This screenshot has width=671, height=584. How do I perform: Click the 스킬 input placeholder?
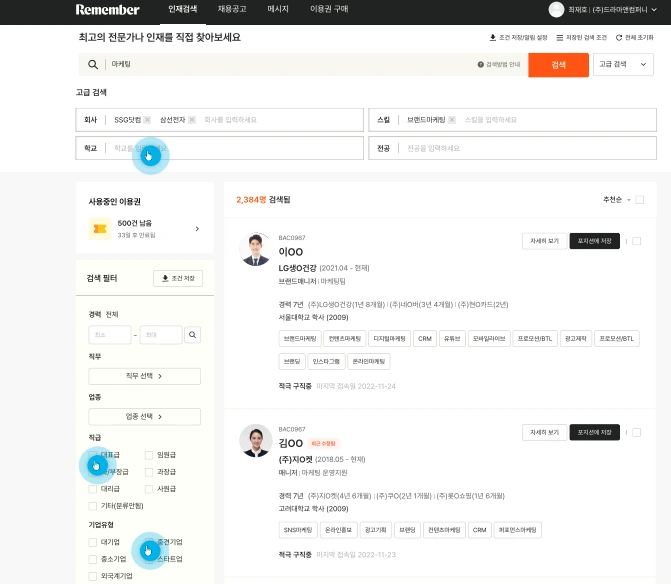click(x=491, y=120)
